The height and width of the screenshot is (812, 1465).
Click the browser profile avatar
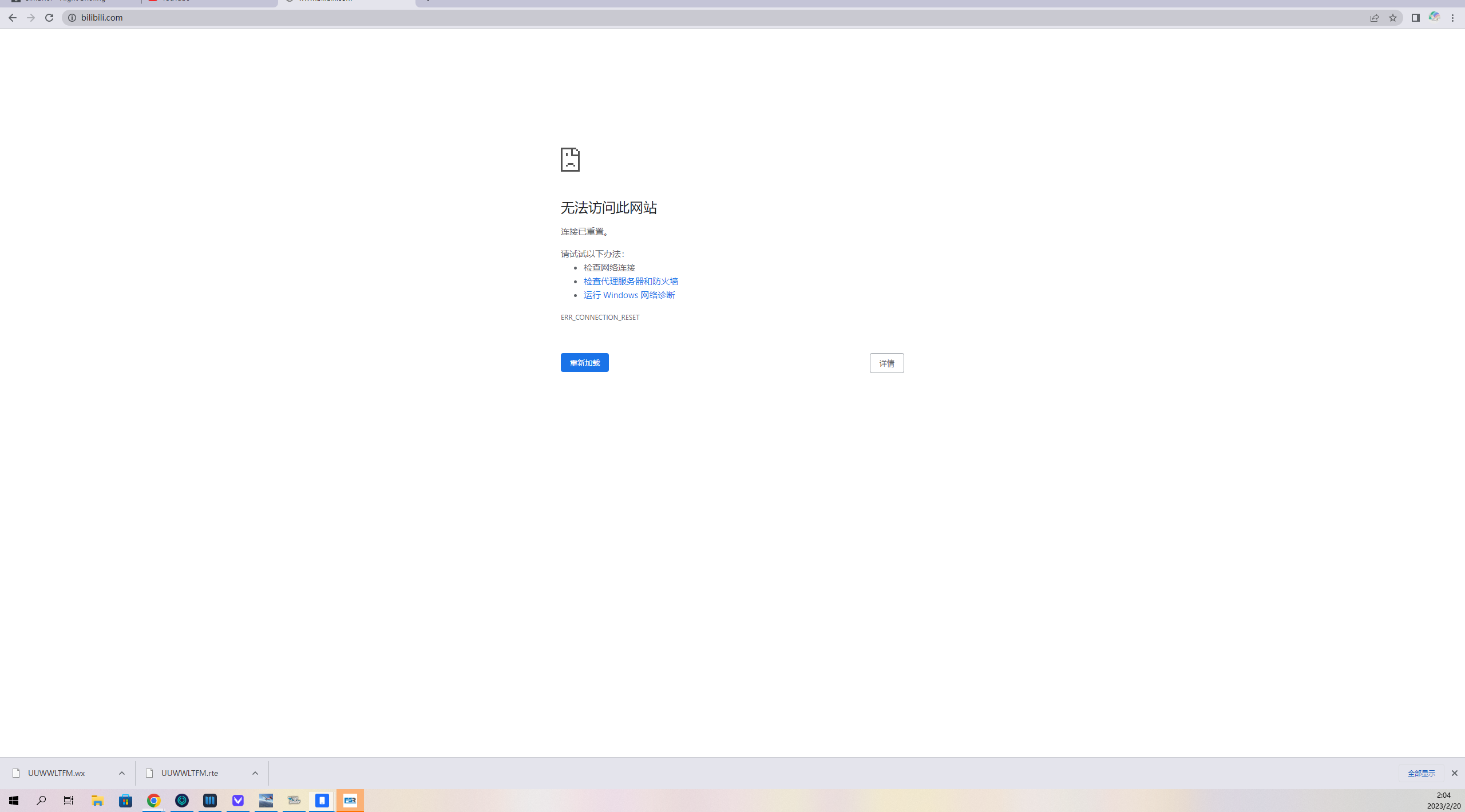coord(1434,17)
